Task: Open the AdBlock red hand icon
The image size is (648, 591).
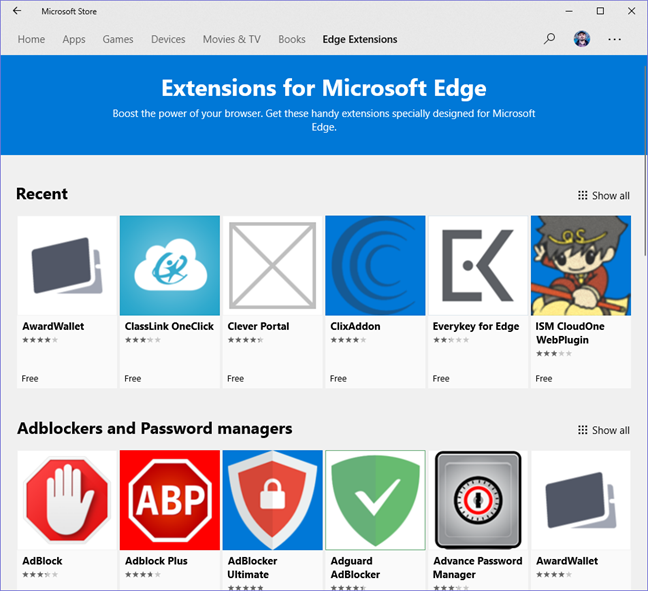Action: (67, 500)
